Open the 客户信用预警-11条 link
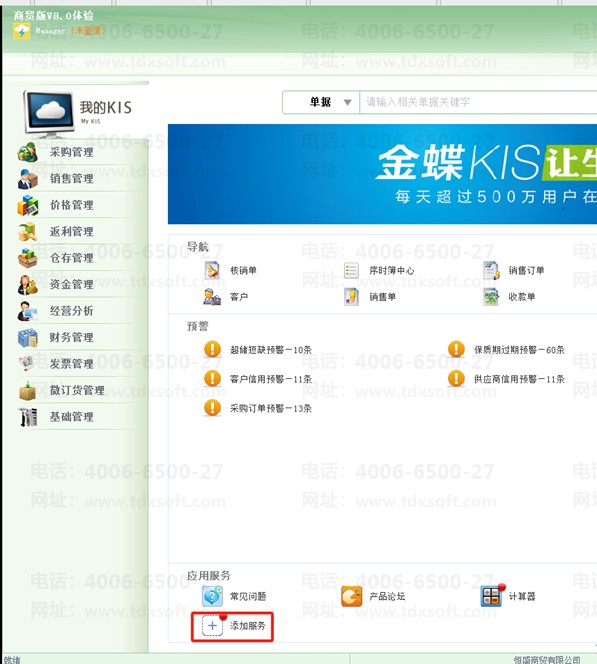The height and width of the screenshot is (664, 597). [x=271, y=379]
